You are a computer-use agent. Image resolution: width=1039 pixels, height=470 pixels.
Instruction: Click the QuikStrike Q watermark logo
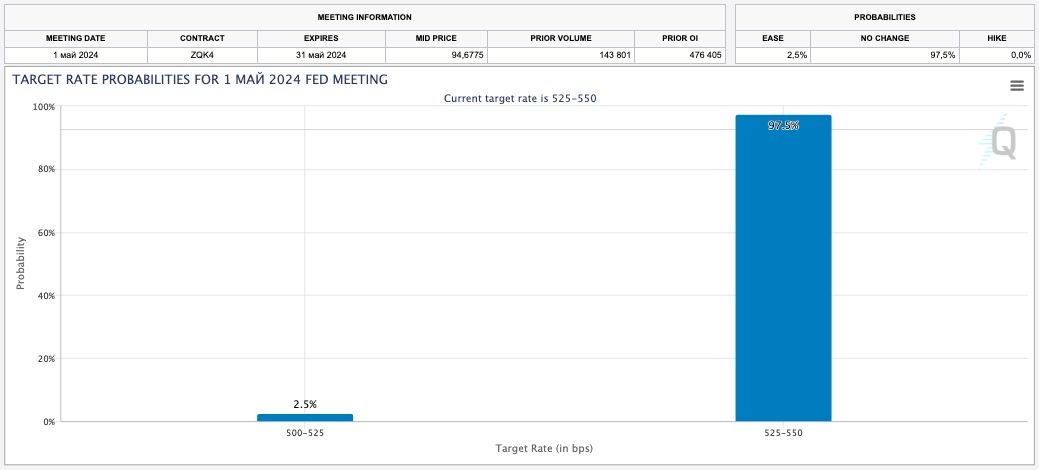click(x=1000, y=144)
